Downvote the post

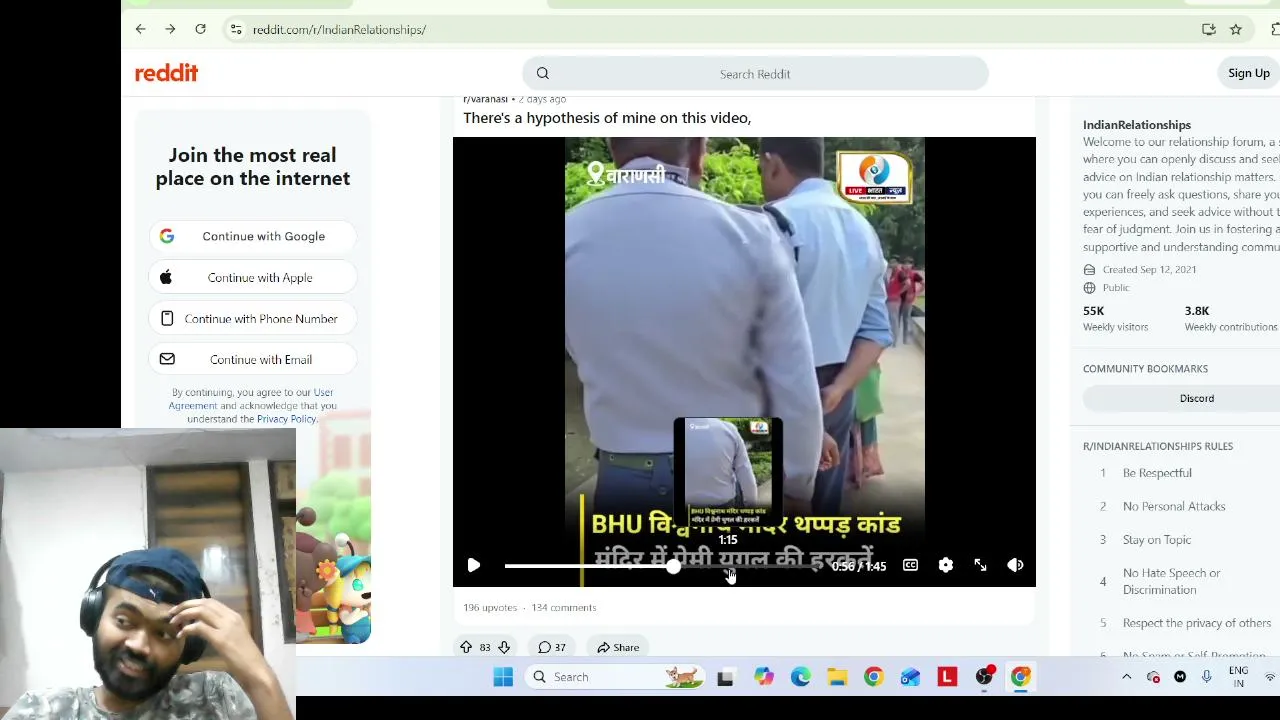[504, 647]
